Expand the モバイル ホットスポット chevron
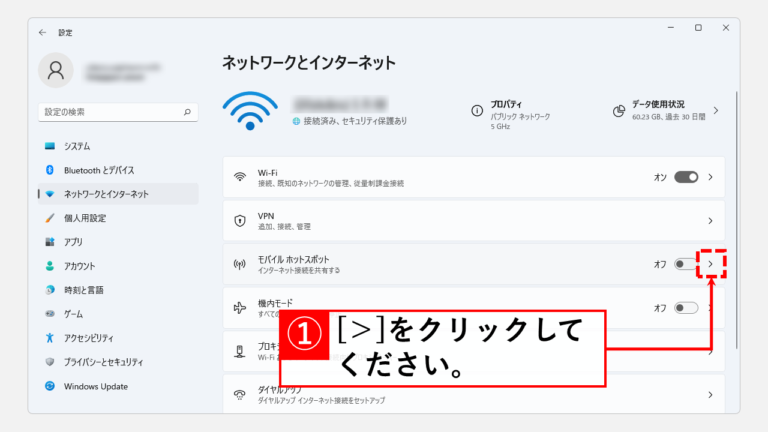The width and height of the screenshot is (768, 432). coord(711,264)
